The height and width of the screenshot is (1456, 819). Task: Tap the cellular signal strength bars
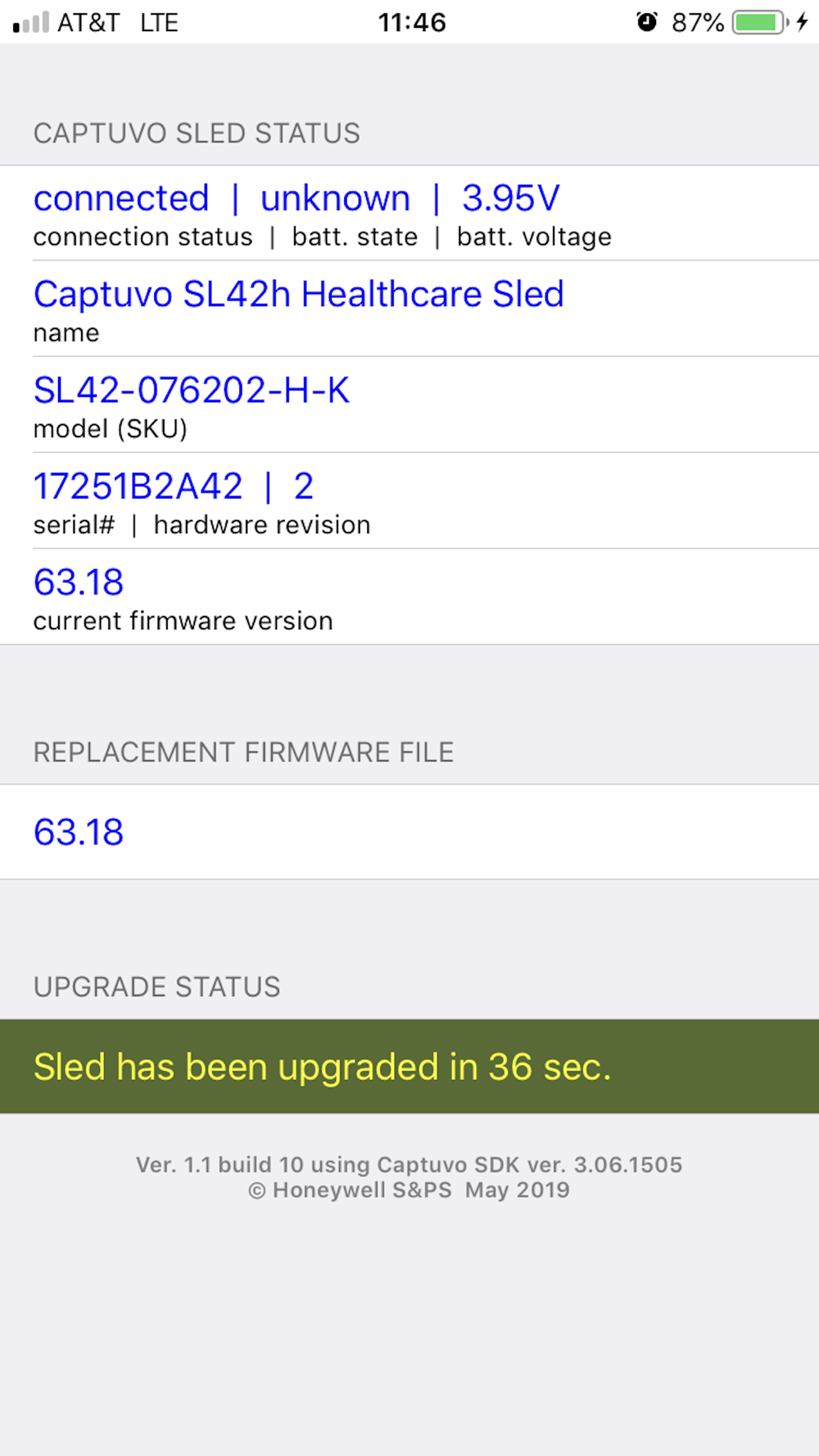click(x=31, y=22)
